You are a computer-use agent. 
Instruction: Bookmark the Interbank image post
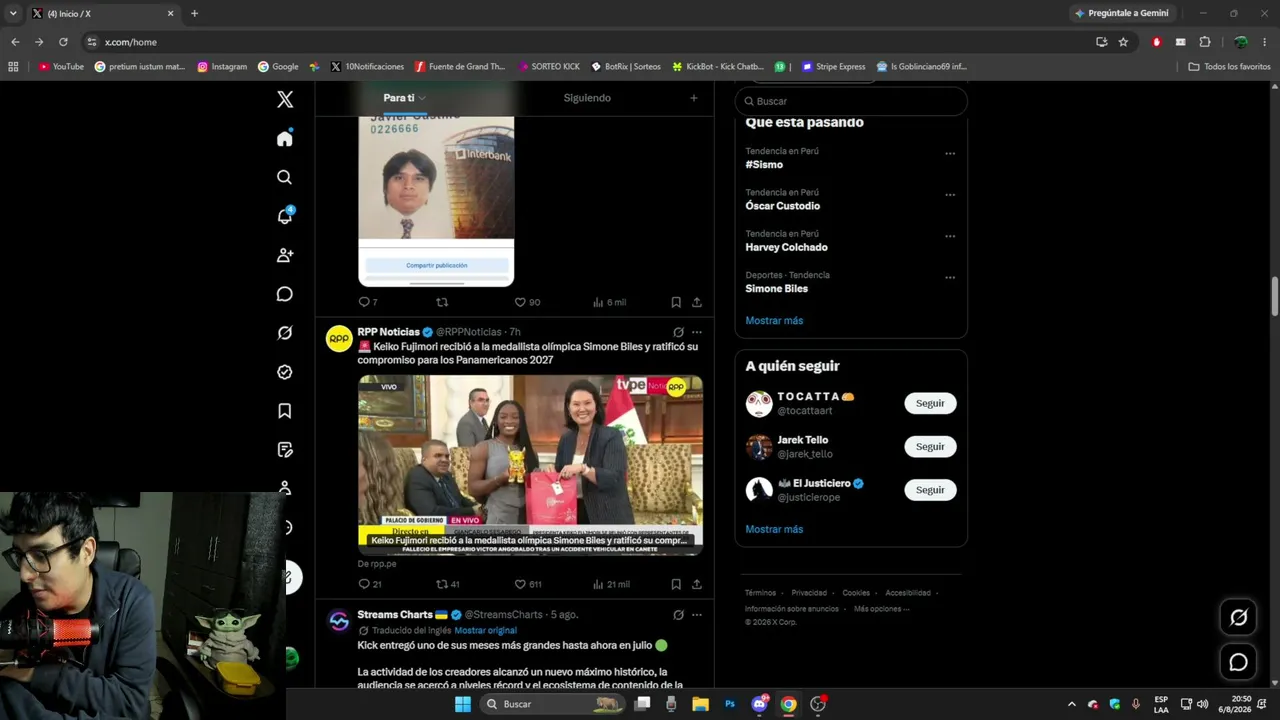tap(676, 302)
